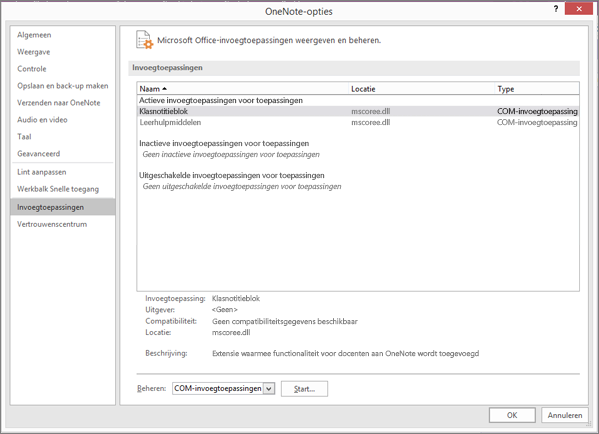Viewport: 599px width, 434px height.
Task: Click COM-invoegtoepassing type for Leerhulpmiddelen
Action: coord(537,122)
